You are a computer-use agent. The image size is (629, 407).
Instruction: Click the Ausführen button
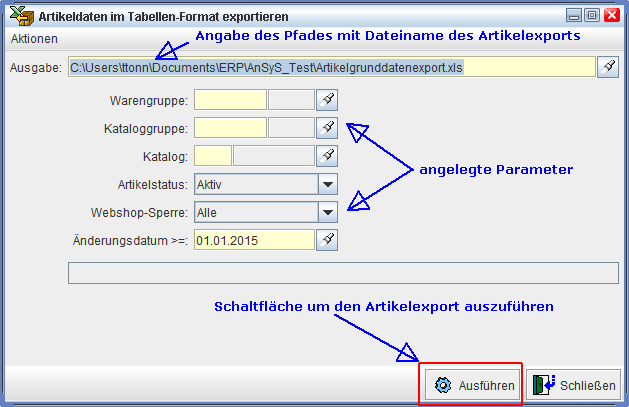pyautogui.click(x=472, y=385)
